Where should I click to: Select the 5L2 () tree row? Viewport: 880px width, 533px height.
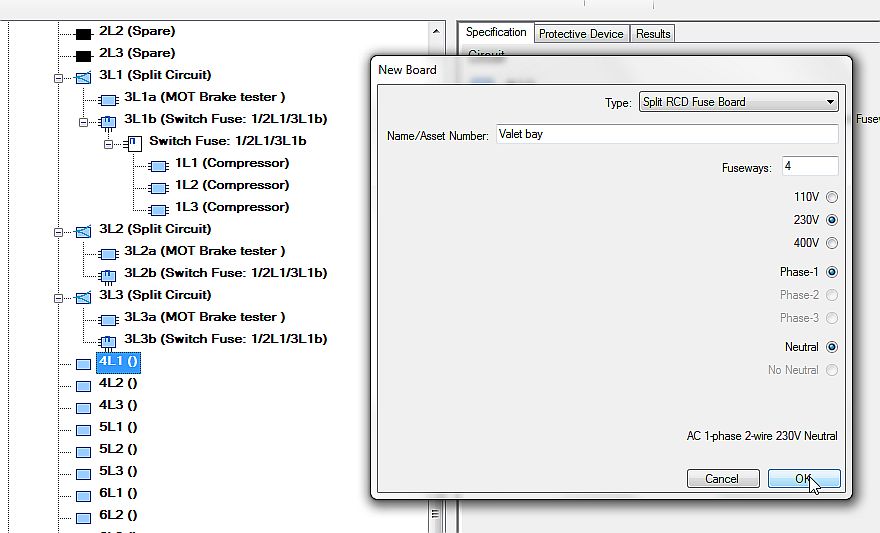(x=118, y=449)
